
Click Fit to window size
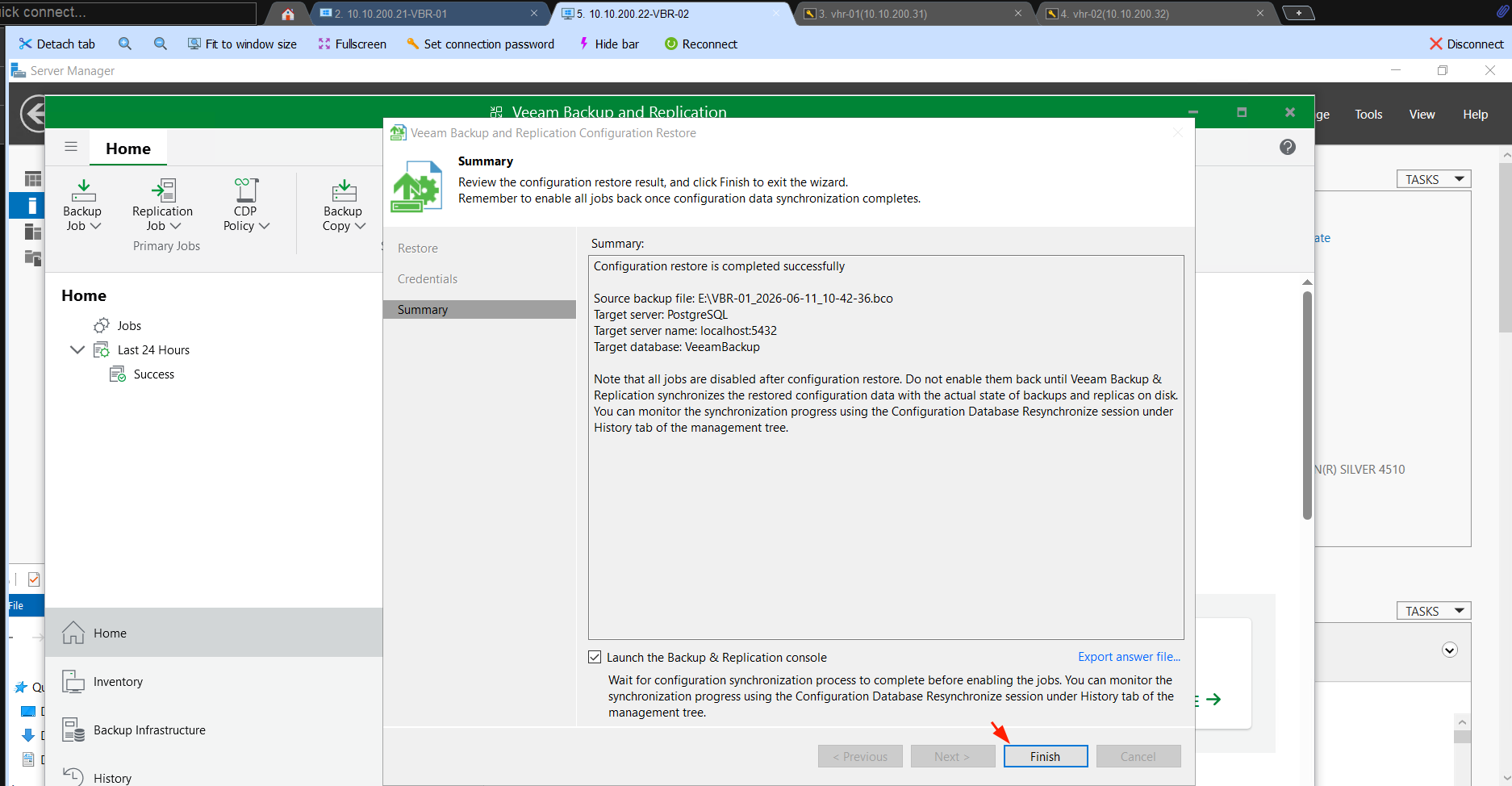click(242, 44)
